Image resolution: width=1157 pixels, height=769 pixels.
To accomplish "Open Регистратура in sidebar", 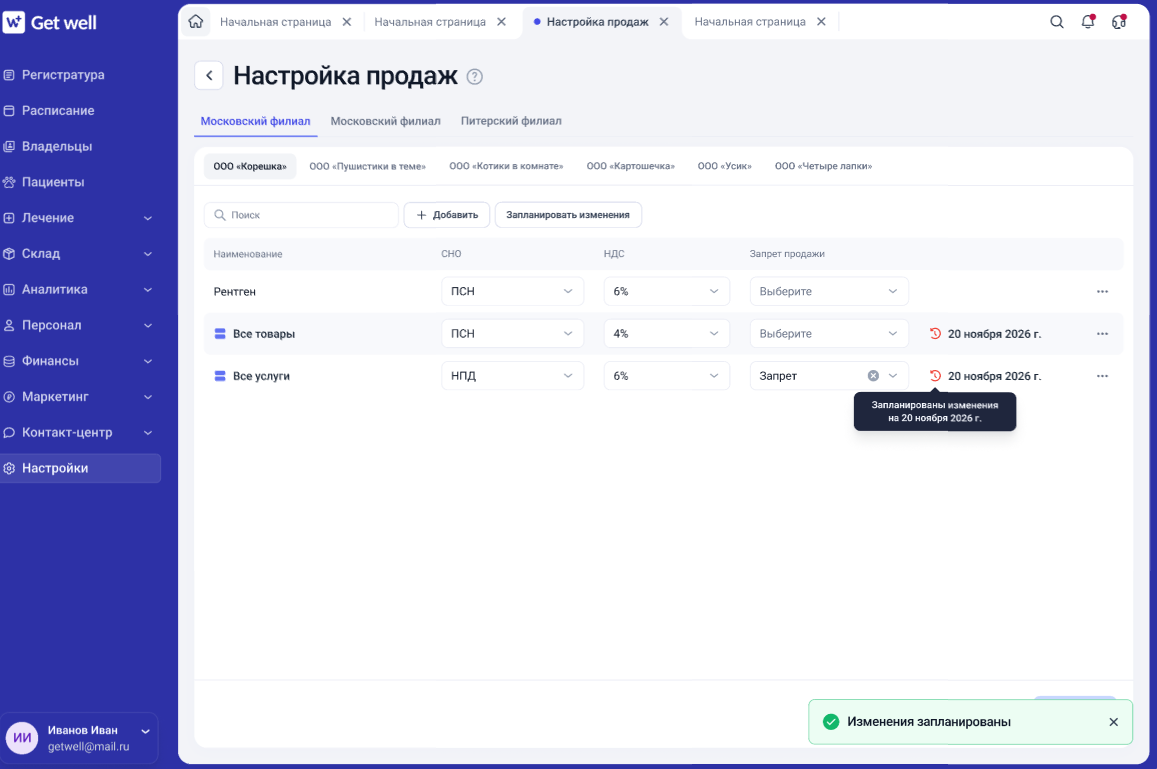I will (x=63, y=75).
